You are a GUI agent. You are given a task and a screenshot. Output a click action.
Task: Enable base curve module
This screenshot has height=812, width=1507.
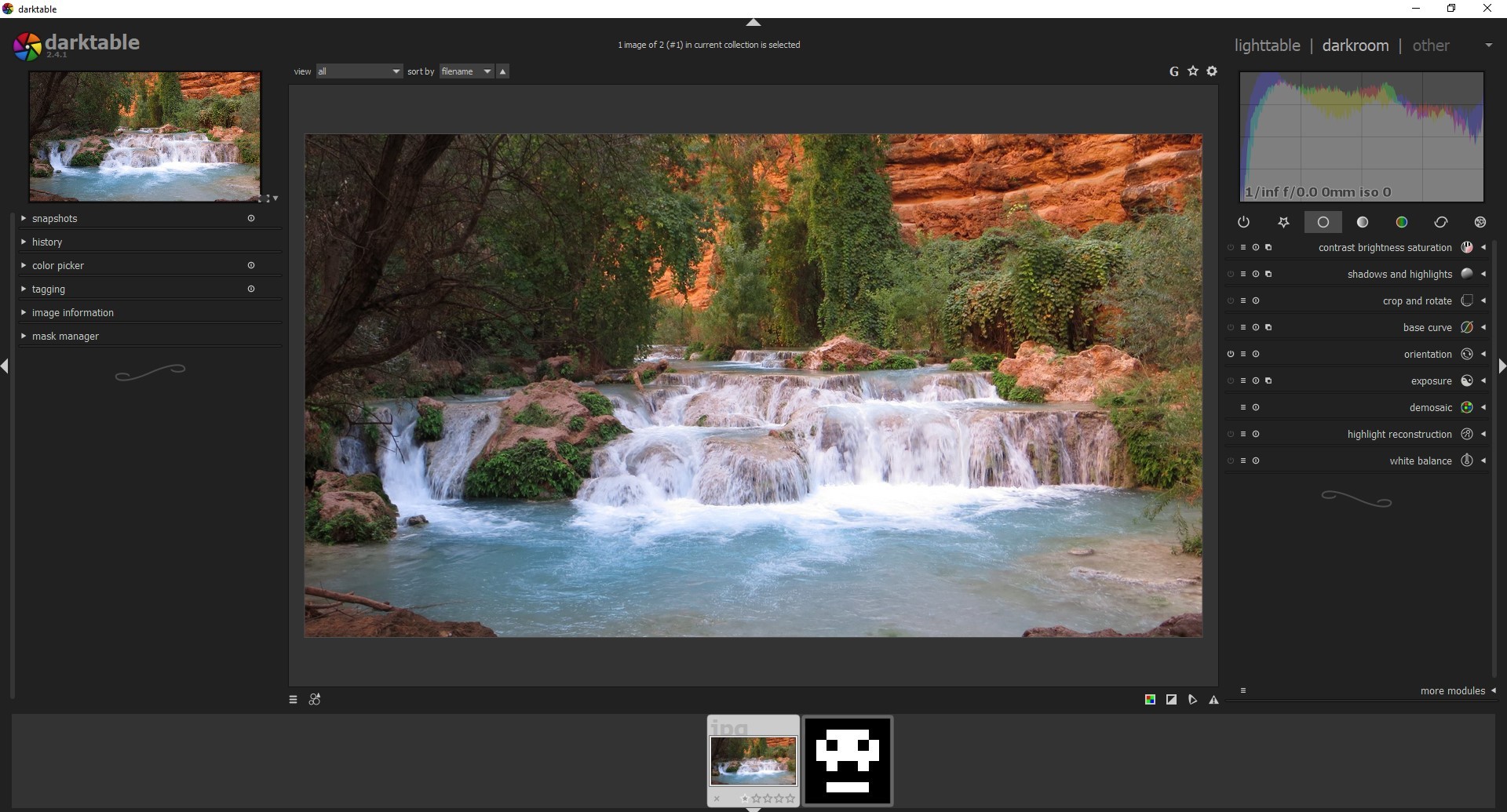1231,328
